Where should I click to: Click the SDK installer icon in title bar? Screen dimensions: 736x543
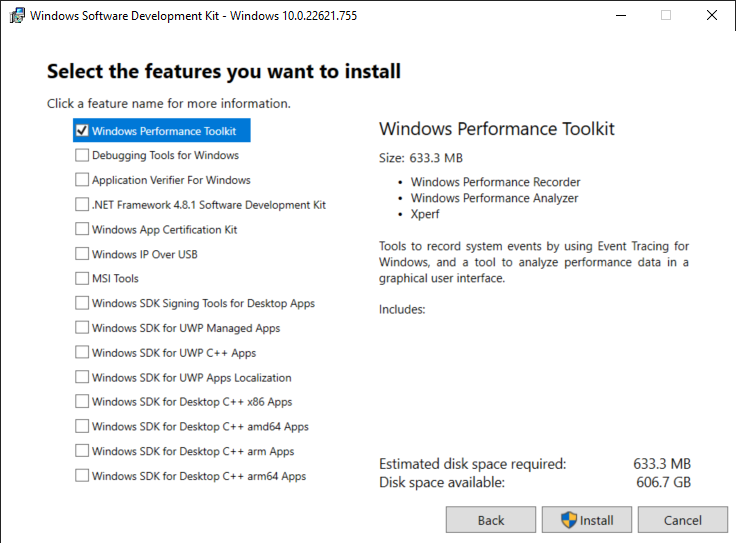pos(16,16)
